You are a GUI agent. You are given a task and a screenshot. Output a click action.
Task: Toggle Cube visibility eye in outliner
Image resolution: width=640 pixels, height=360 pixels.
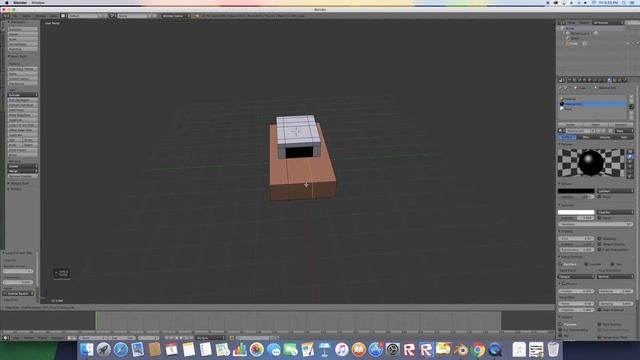pyautogui.click(x=629, y=43)
